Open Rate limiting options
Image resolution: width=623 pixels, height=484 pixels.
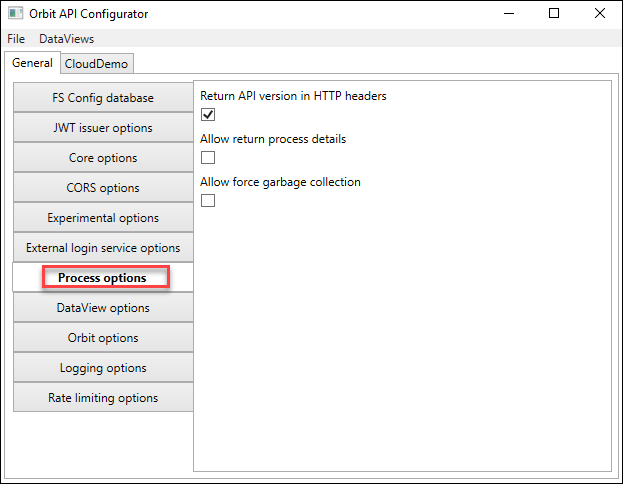(103, 397)
